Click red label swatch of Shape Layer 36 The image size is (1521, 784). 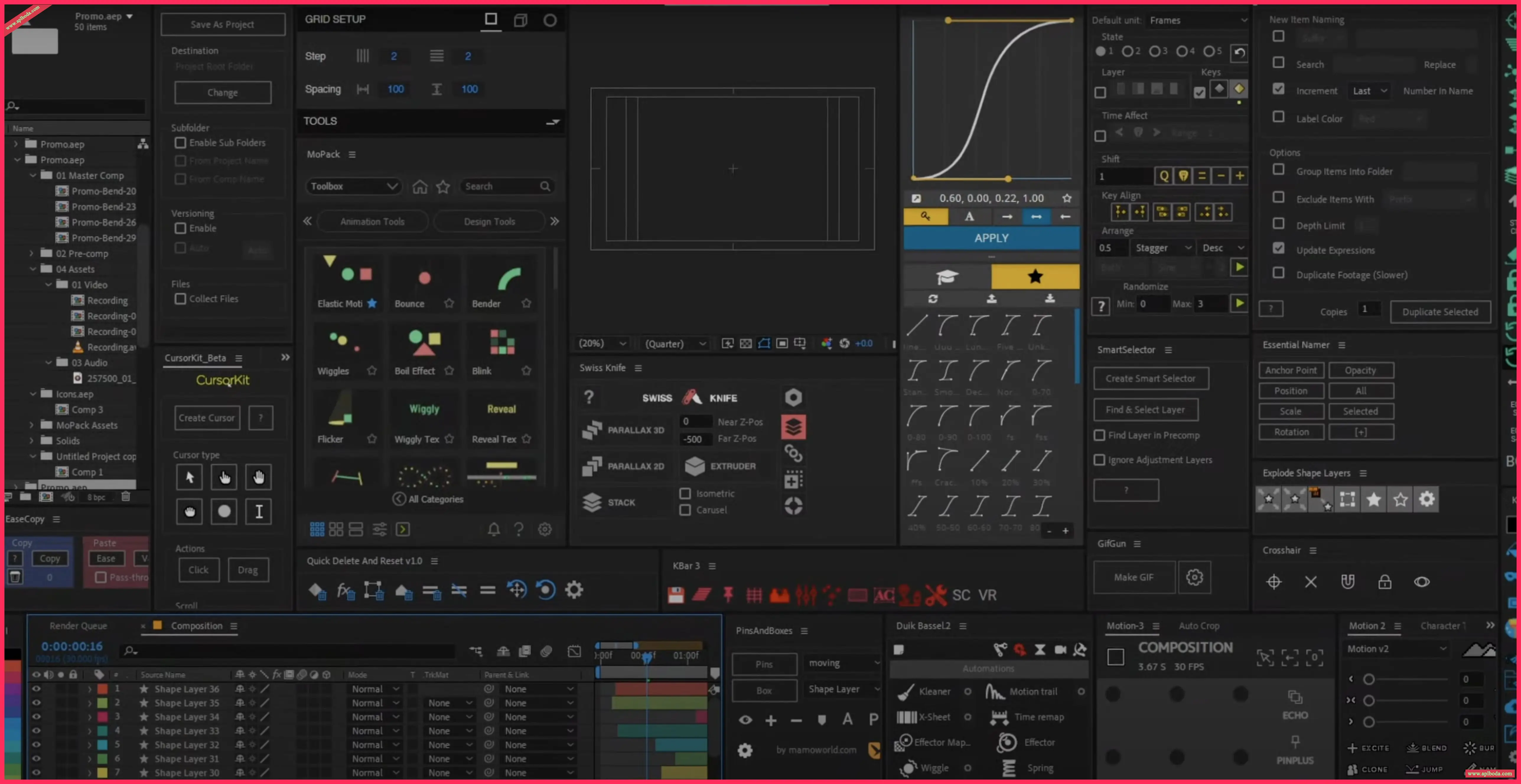coord(102,689)
